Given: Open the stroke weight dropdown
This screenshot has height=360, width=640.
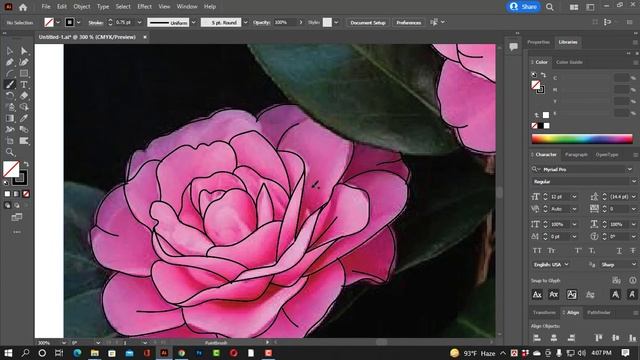Looking at the screenshot, I should [x=139, y=22].
